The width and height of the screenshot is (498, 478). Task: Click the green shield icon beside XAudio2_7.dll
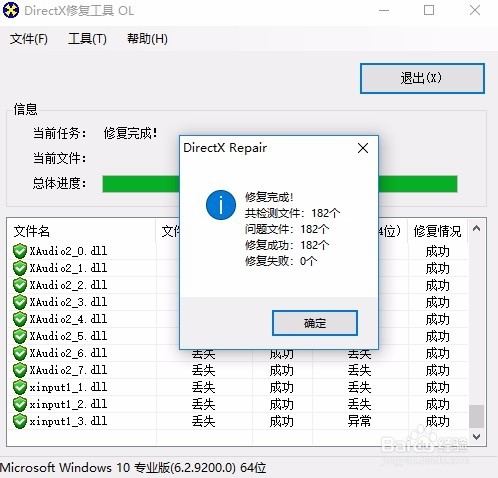pyautogui.click(x=20, y=370)
